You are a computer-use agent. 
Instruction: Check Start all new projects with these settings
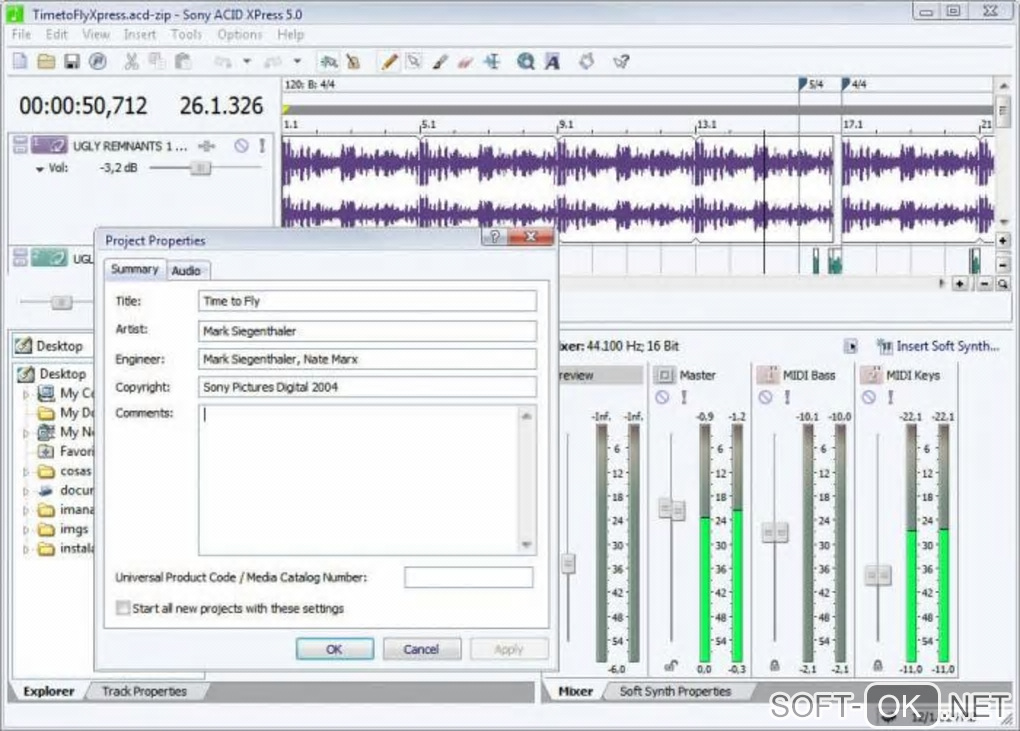point(122,608)
